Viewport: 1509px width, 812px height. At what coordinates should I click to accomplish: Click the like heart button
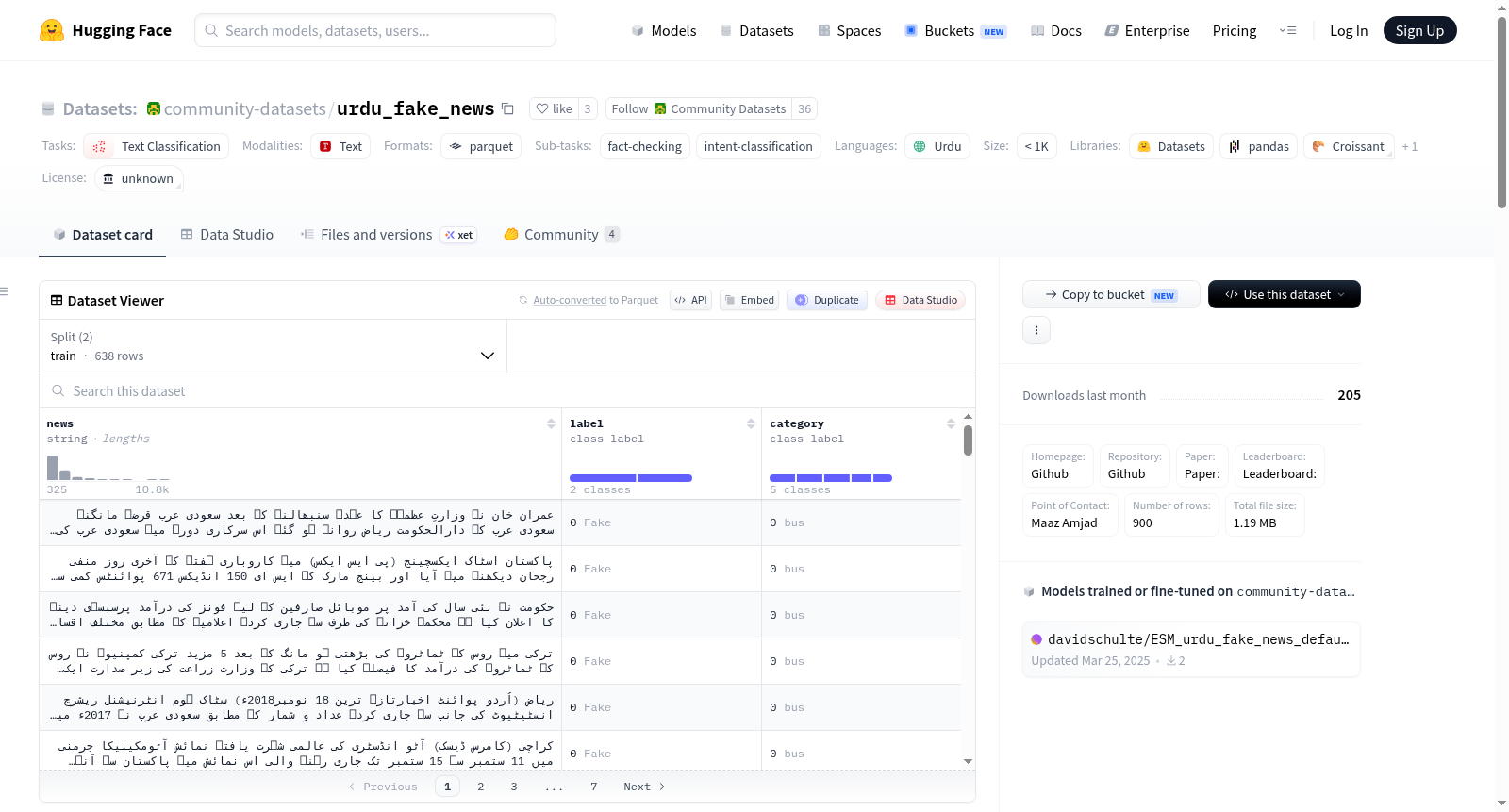554,108
